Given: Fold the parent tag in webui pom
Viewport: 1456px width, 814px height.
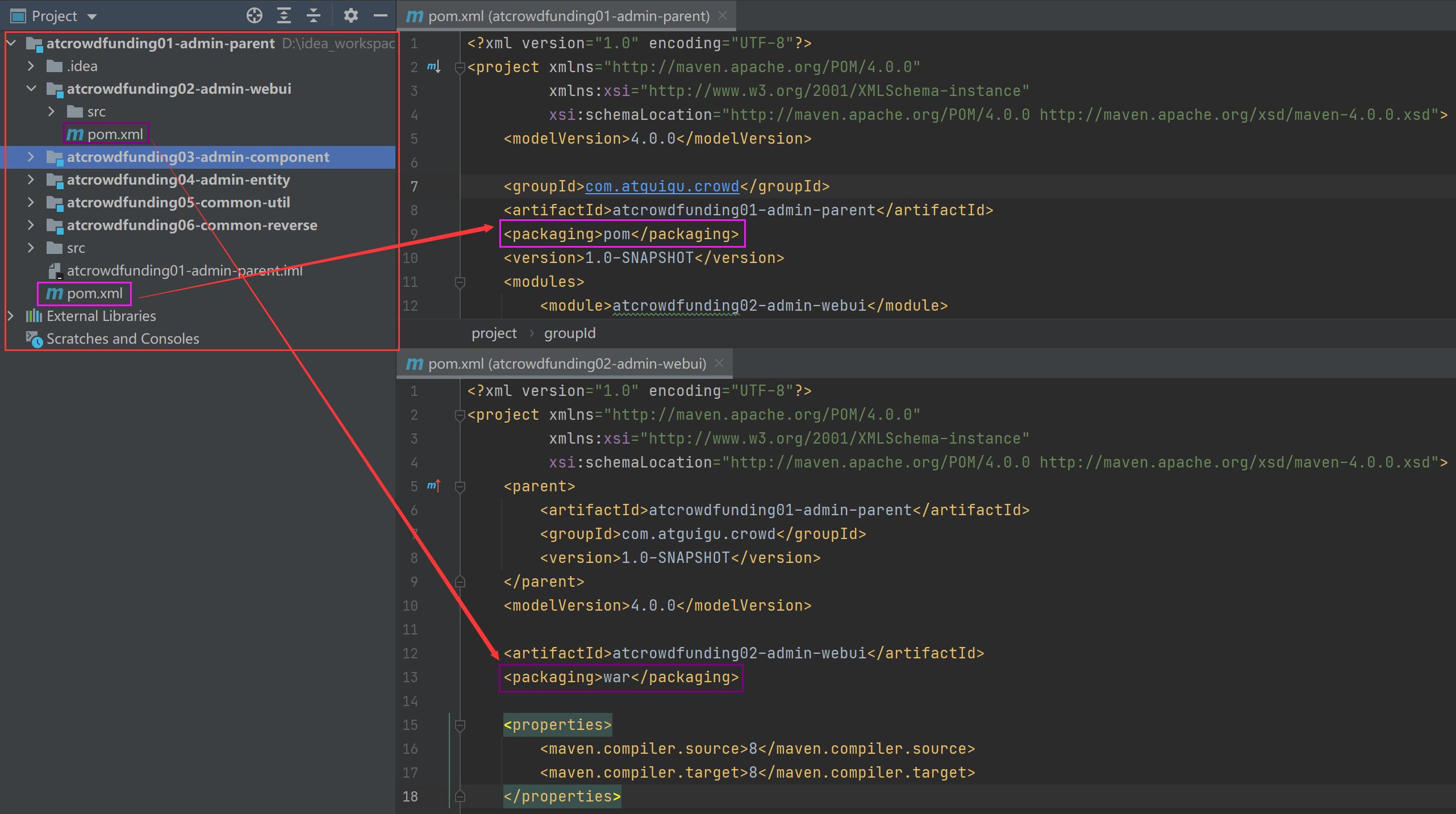Looking at the screenshot, I should (460, 486).
